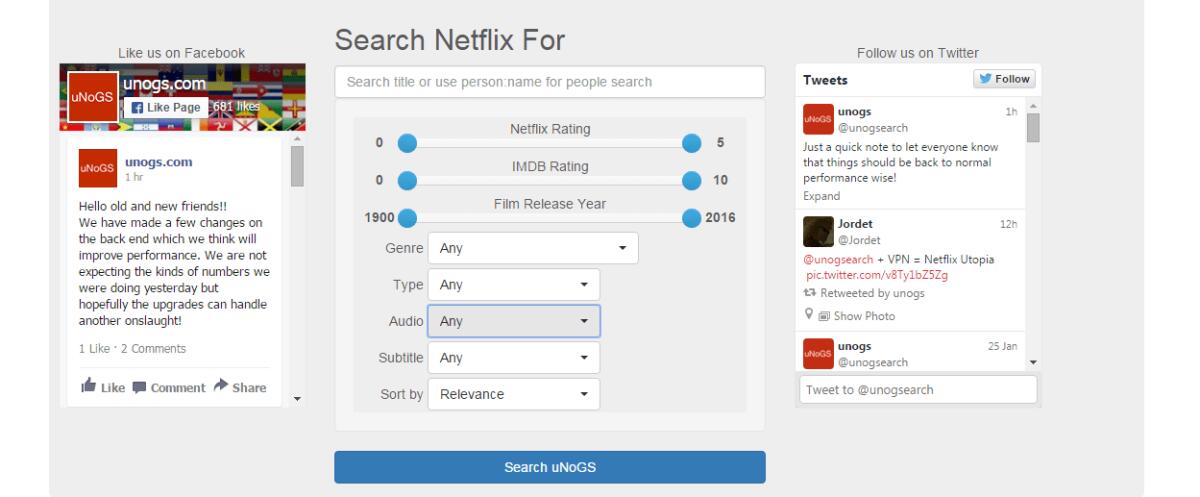Focus the Search title input field
Image resolution: width=1200 pixels, height=497 pixels.
click(x=550, y=82)
